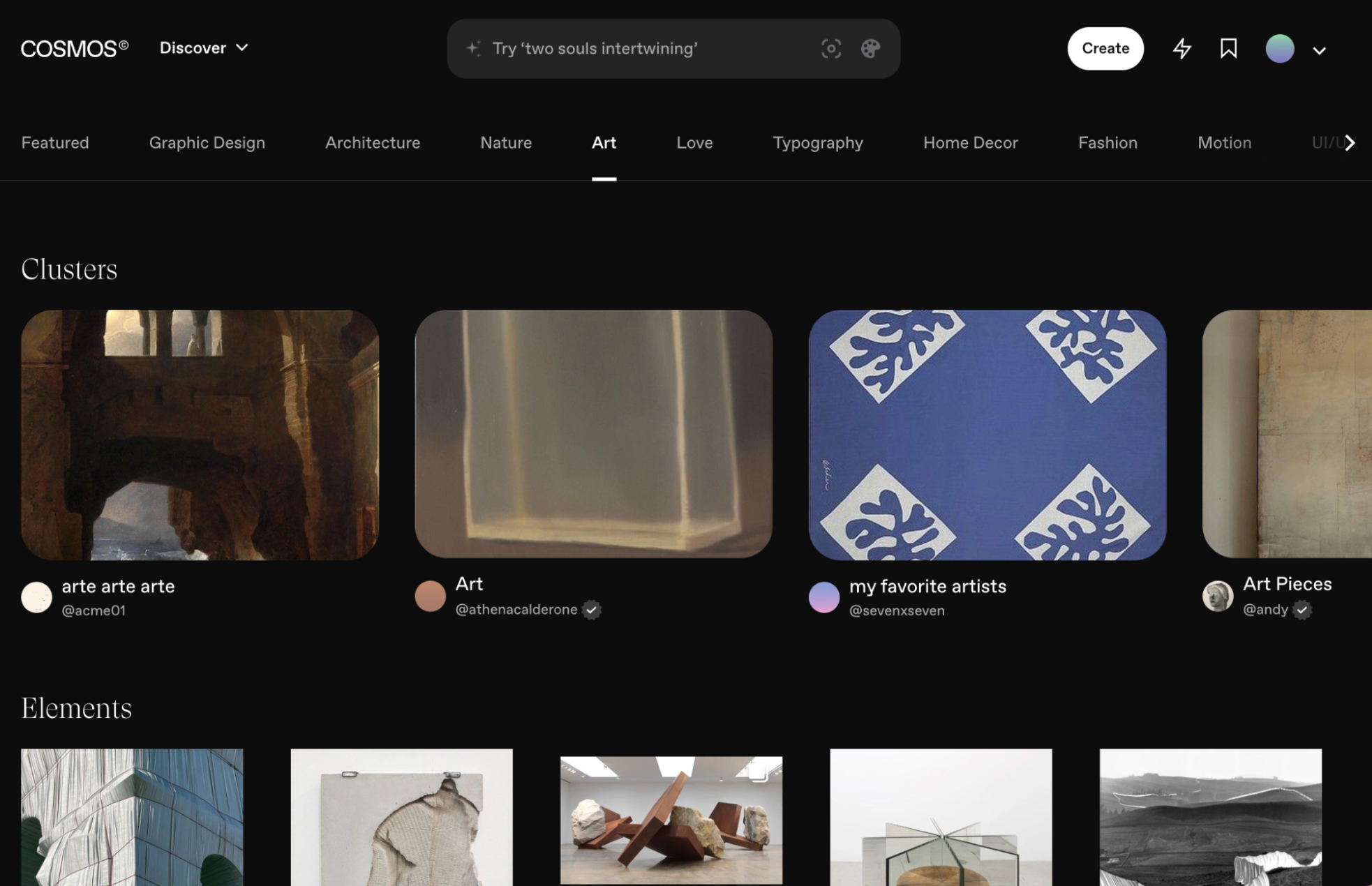Screen dimensions: 1372x886
Task: Switch to the Home Decor tab
Action: [970, 142]
